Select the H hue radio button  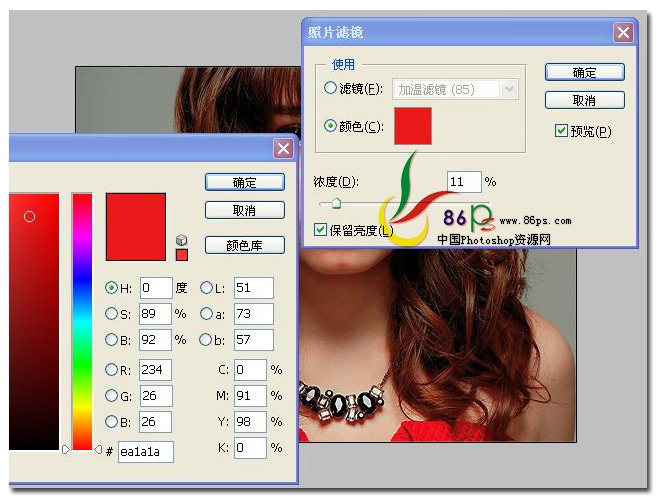click(x=111, y=287)
